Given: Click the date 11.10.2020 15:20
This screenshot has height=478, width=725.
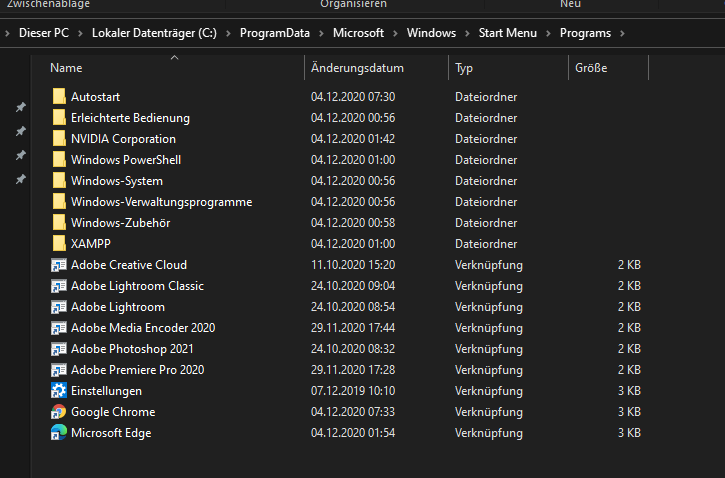Looking at the screenshot, I should [353, 265].
